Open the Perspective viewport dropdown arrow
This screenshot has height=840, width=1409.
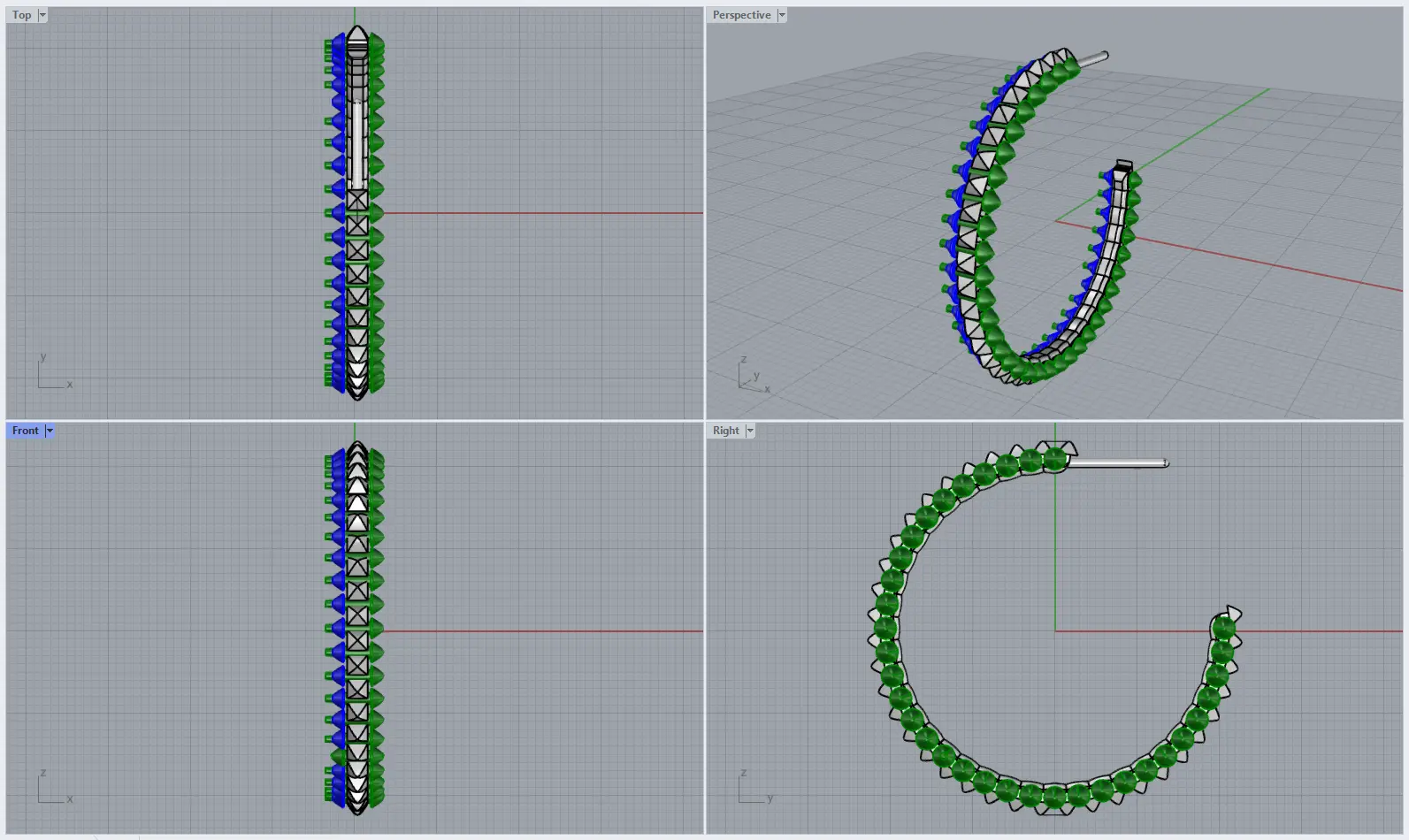(782, 15)
